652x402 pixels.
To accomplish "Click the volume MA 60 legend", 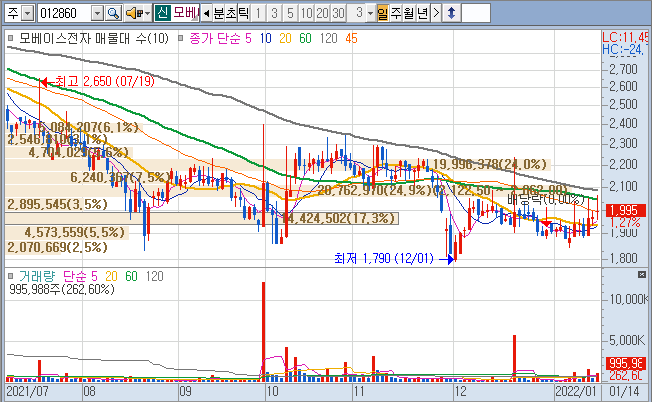I will pyautogui.click(x=131, y=276).
